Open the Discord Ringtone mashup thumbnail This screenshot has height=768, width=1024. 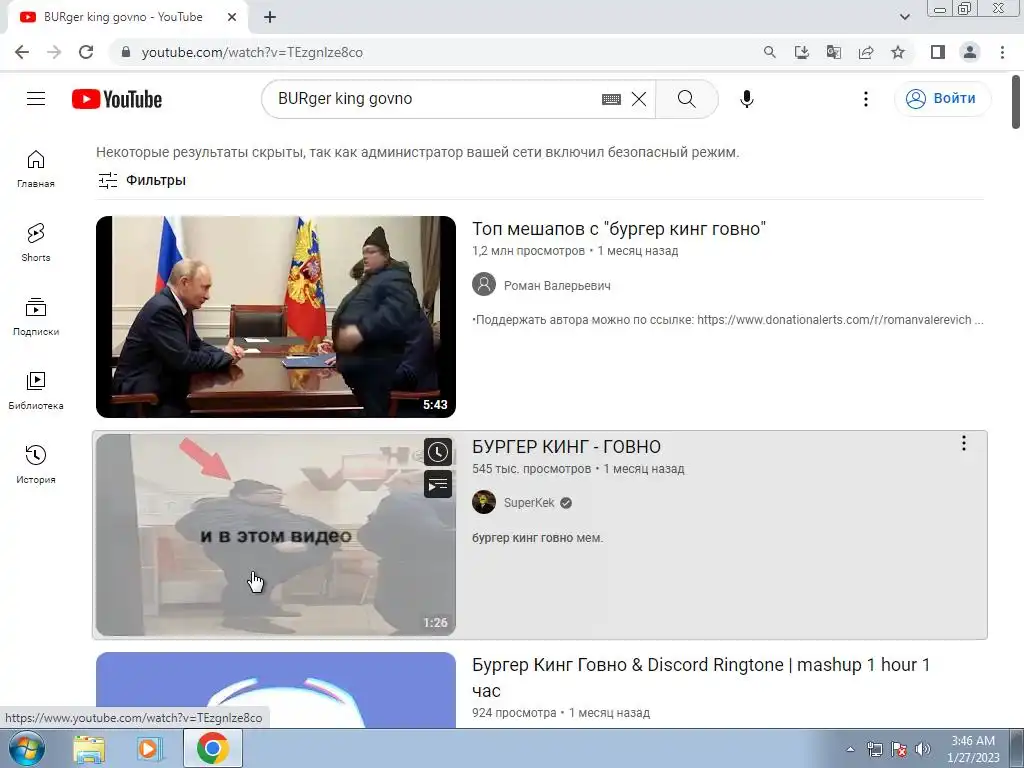click(x=276, y=690)
